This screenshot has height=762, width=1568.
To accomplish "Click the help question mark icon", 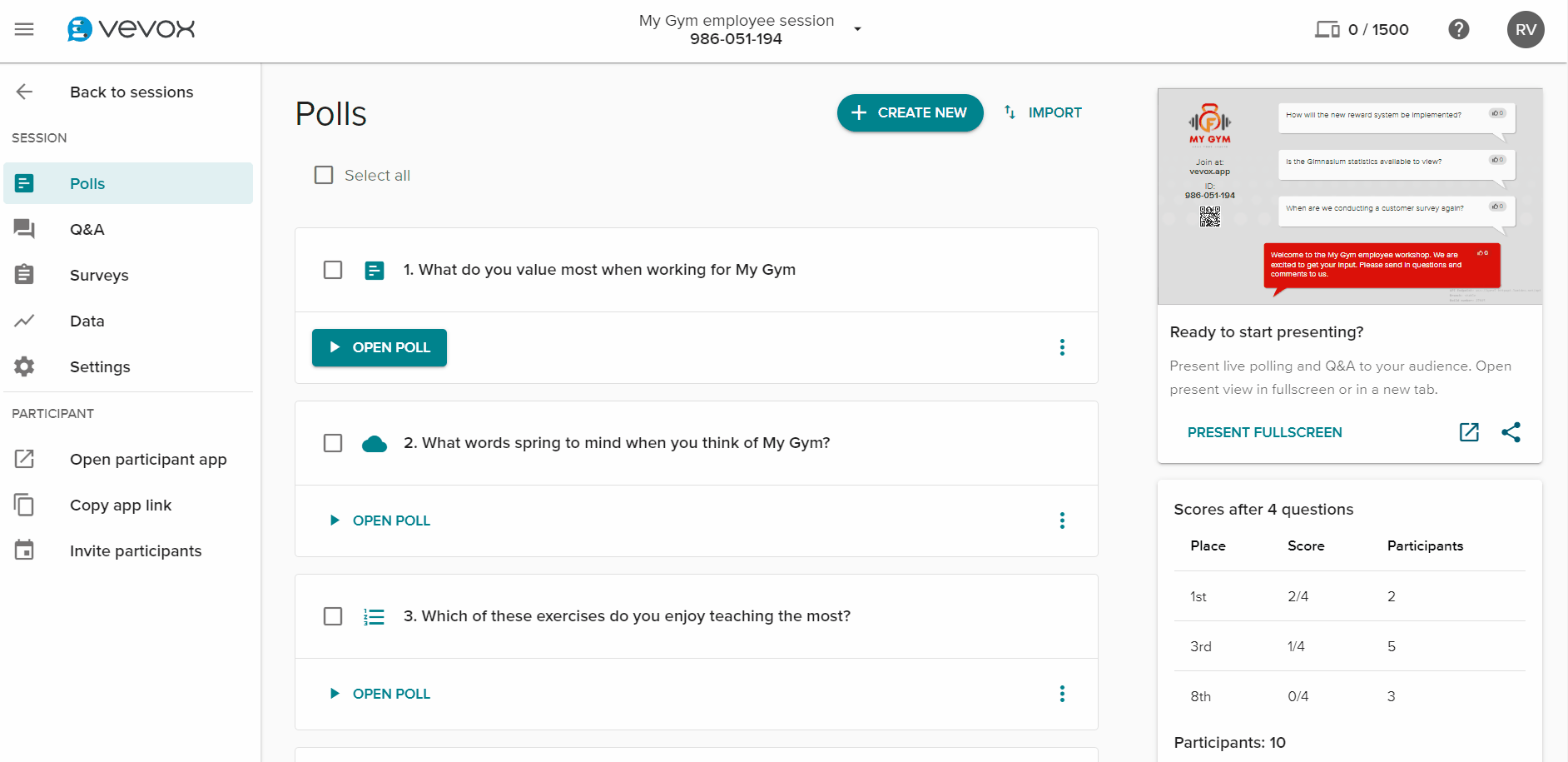I will click(1459, 29).
